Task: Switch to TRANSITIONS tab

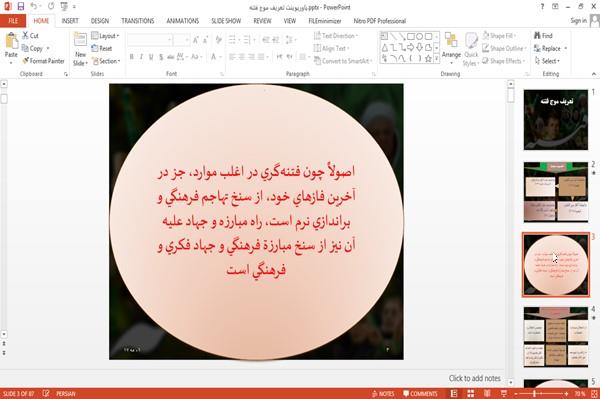Action: pos(138,21)
